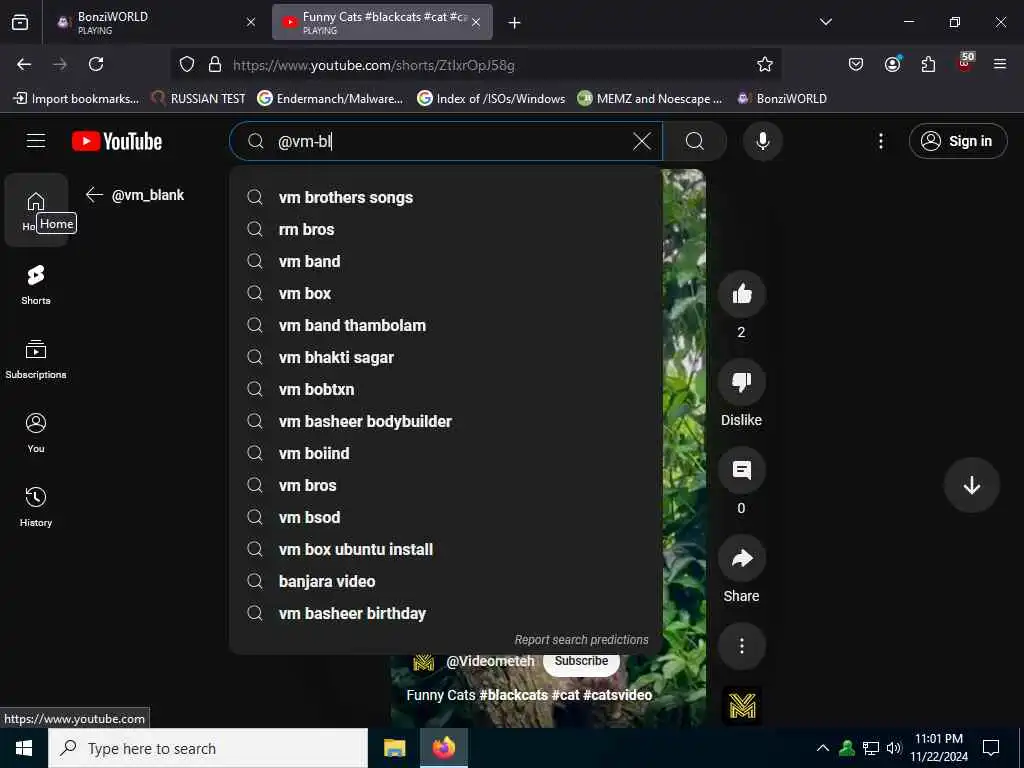This screenshot has width=1024, height=768.
Task: Pick suggestion 'vm bsod'
Action: [x=445, y=517]
